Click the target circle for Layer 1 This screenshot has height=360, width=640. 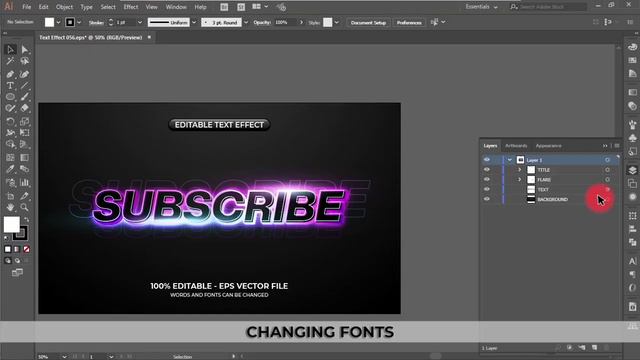pyautogui.click(x=607, y=160)
